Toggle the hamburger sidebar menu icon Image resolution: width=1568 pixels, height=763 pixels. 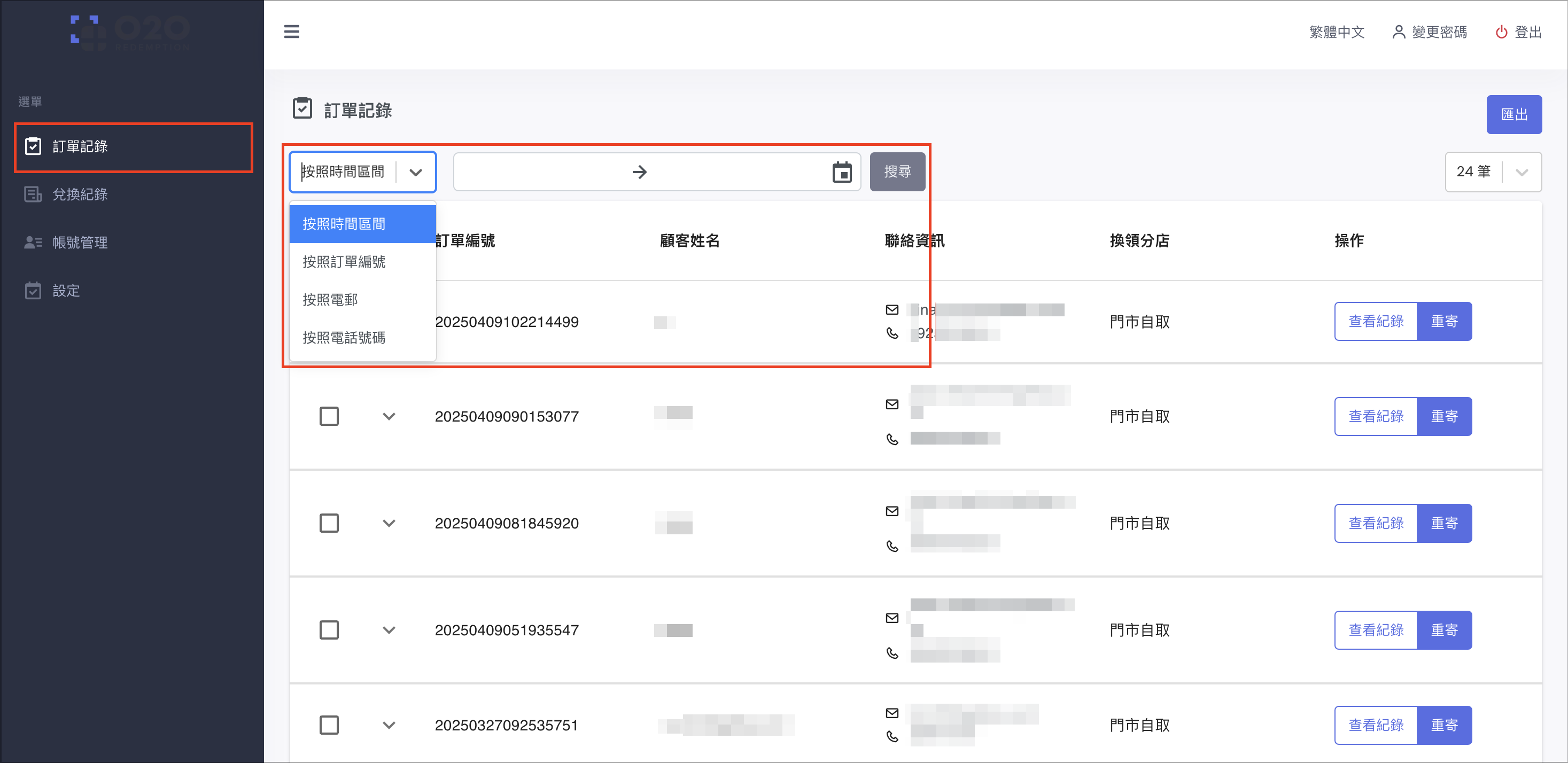(292, 32)
